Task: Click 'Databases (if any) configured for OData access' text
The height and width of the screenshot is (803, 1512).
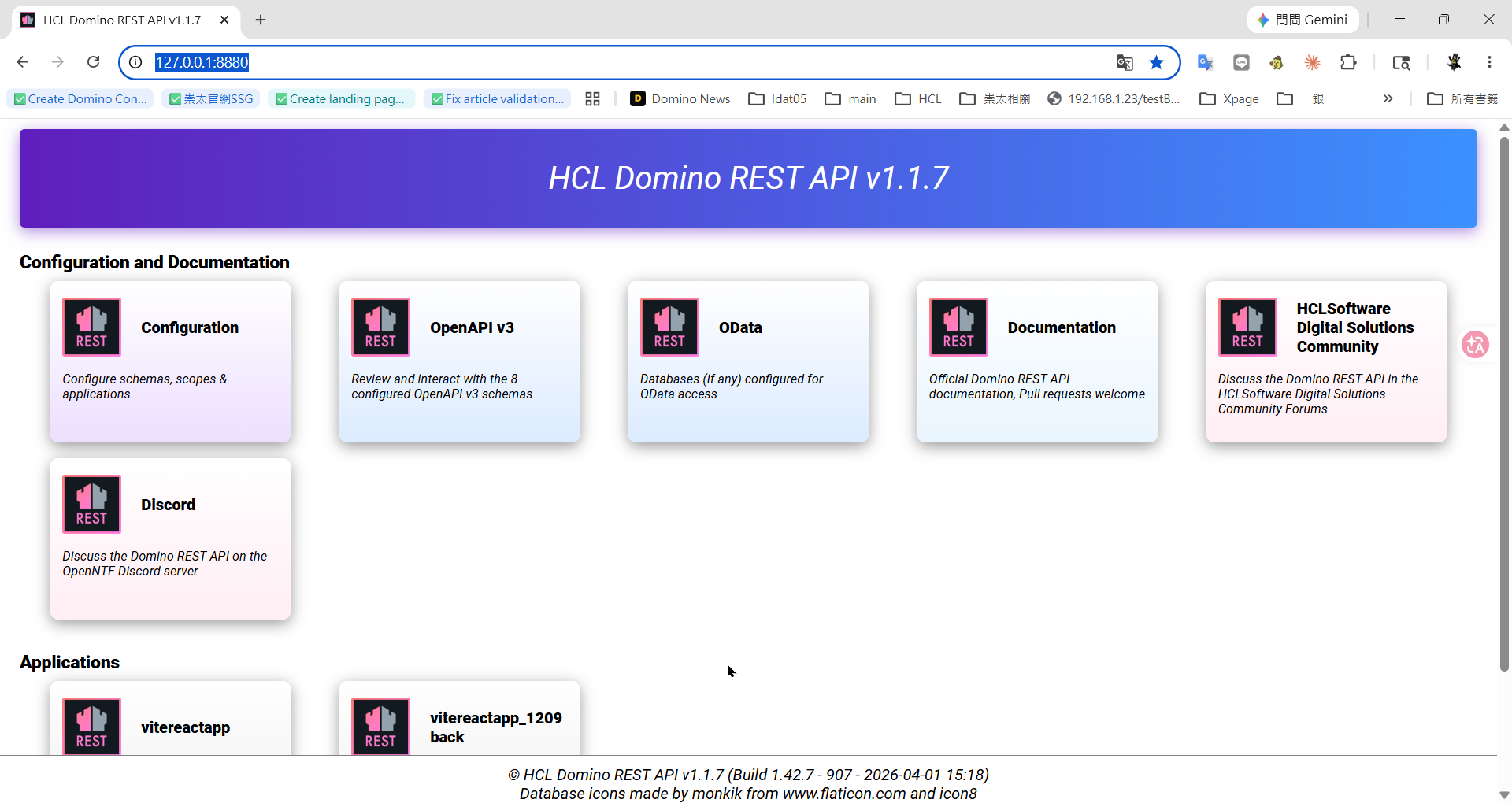Action: [732, 387]
